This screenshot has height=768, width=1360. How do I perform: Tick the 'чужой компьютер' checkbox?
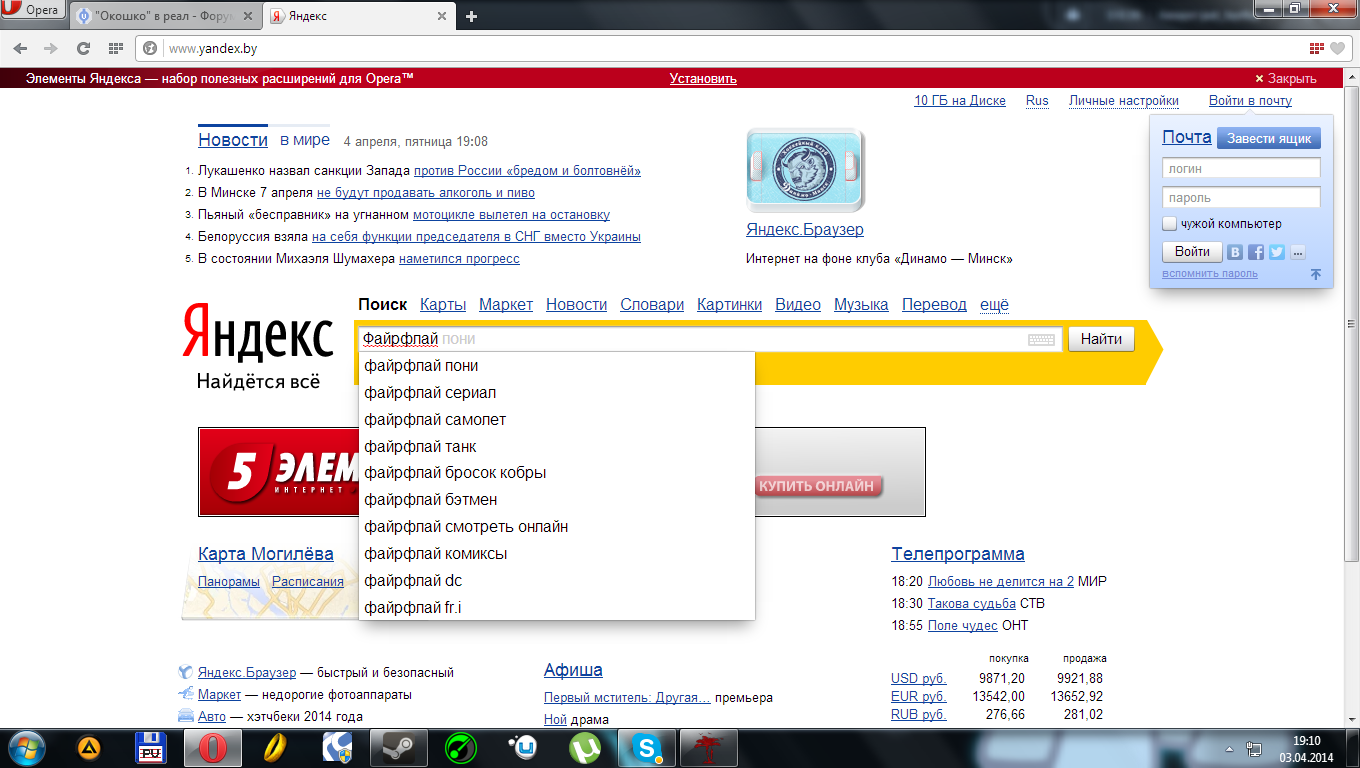pyautogui.click(x=1169, y=224)
